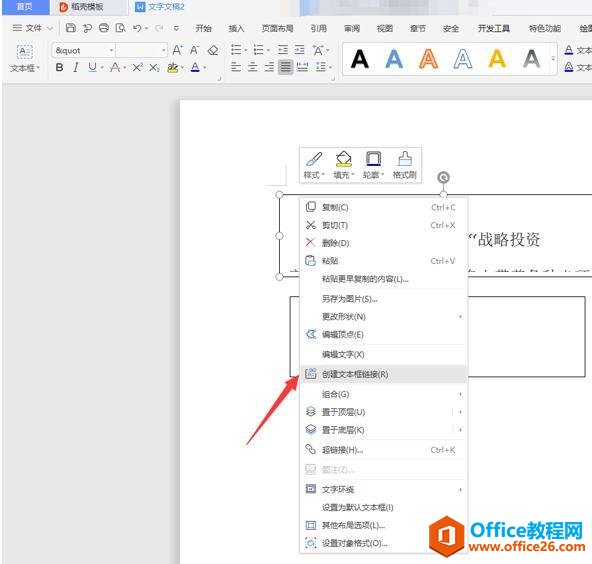Click the 文件 menu button
The image size is (592, 564).
32,28
